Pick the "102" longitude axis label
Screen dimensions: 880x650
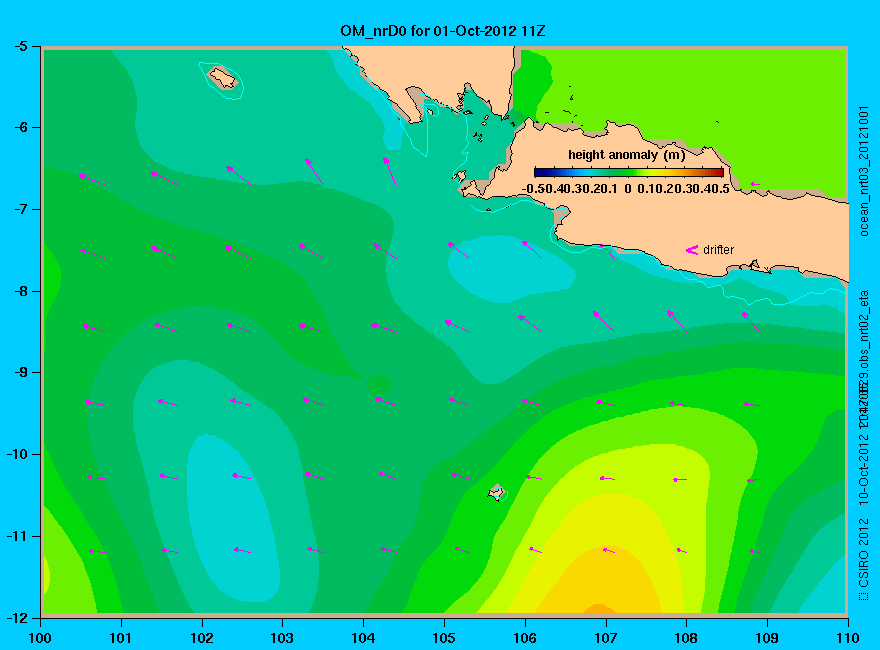point(201,638)
